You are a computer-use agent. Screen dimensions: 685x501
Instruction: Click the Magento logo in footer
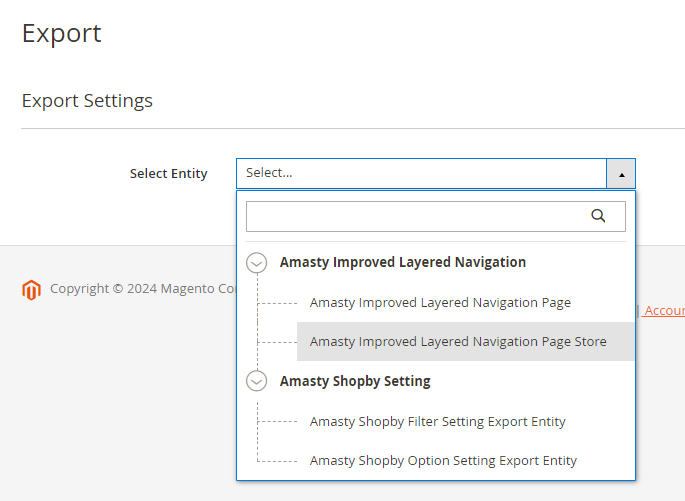coord(31,290)
